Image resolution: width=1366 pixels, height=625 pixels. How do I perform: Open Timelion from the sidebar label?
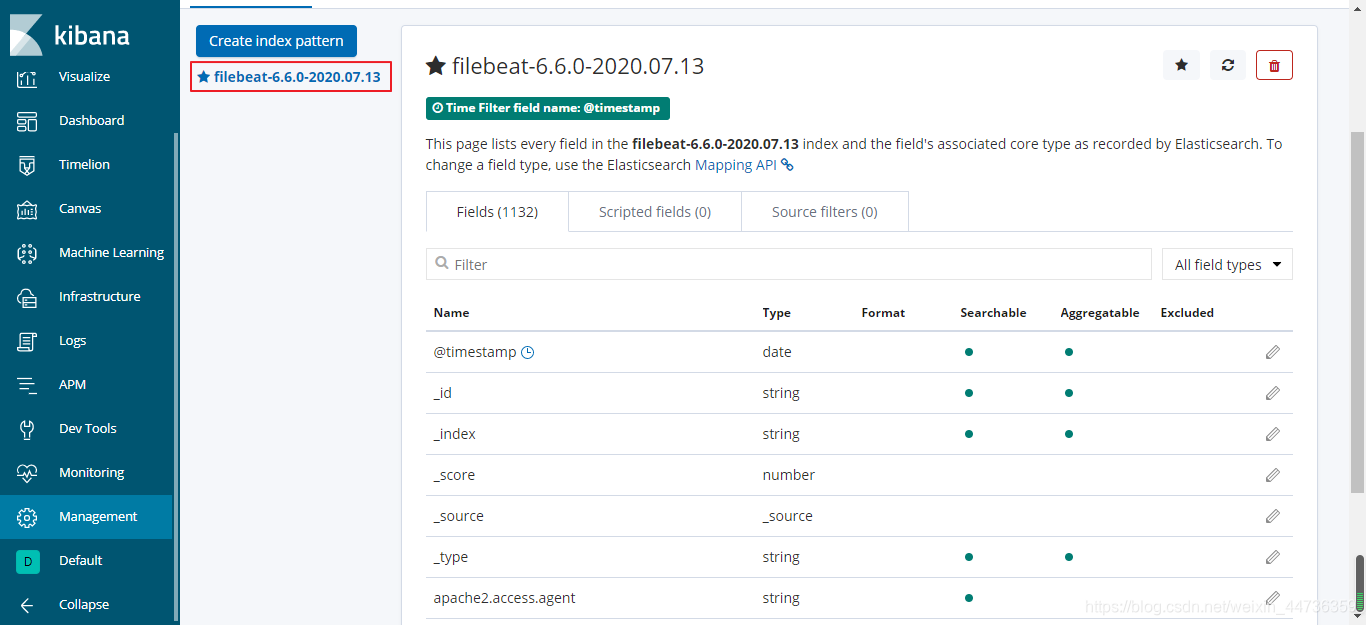point(84,165)
